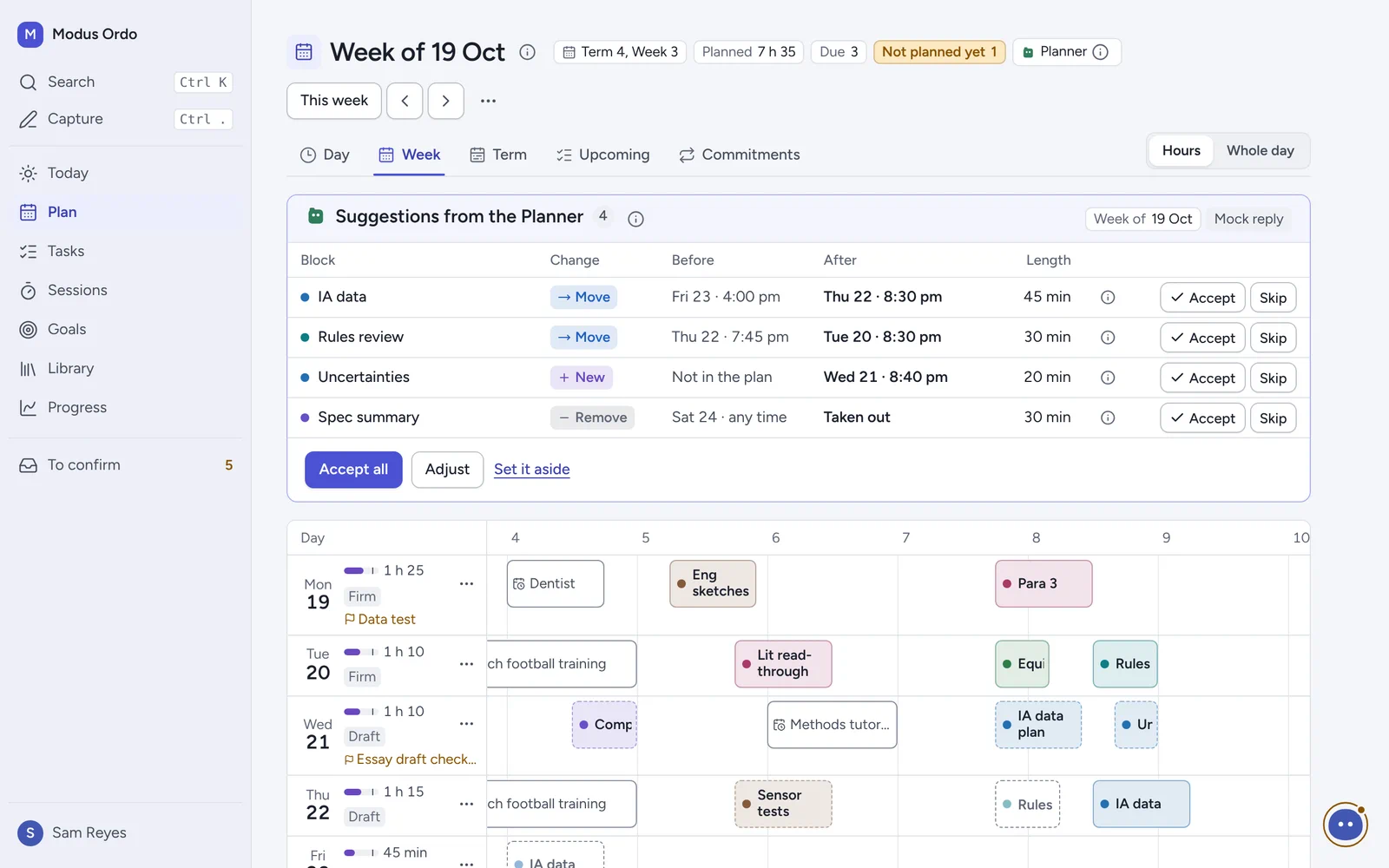Image resolution: width=1389 pixels, height=868 pixels.
Task: Switch to the Day tab
Action: (325, 155)
